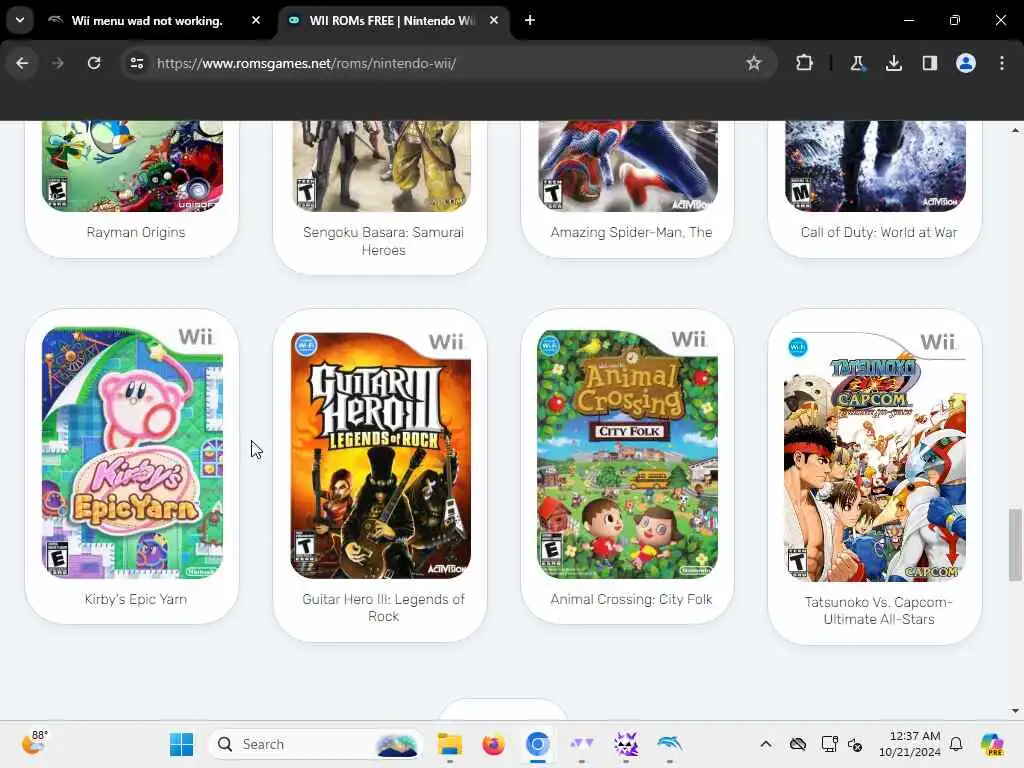Bookmark this page with the star icon
Viewport: 1024px width, 768px height.
[754, 63]
